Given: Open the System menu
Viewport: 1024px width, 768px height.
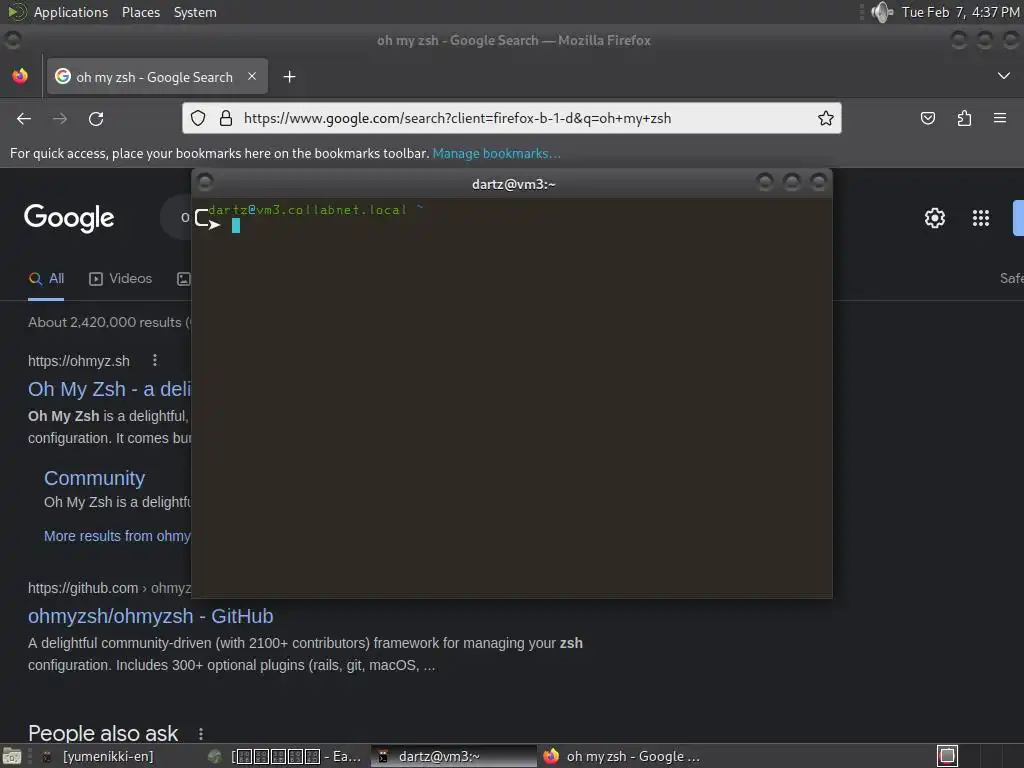Looking at the screenshot, I should pos(195,12).
